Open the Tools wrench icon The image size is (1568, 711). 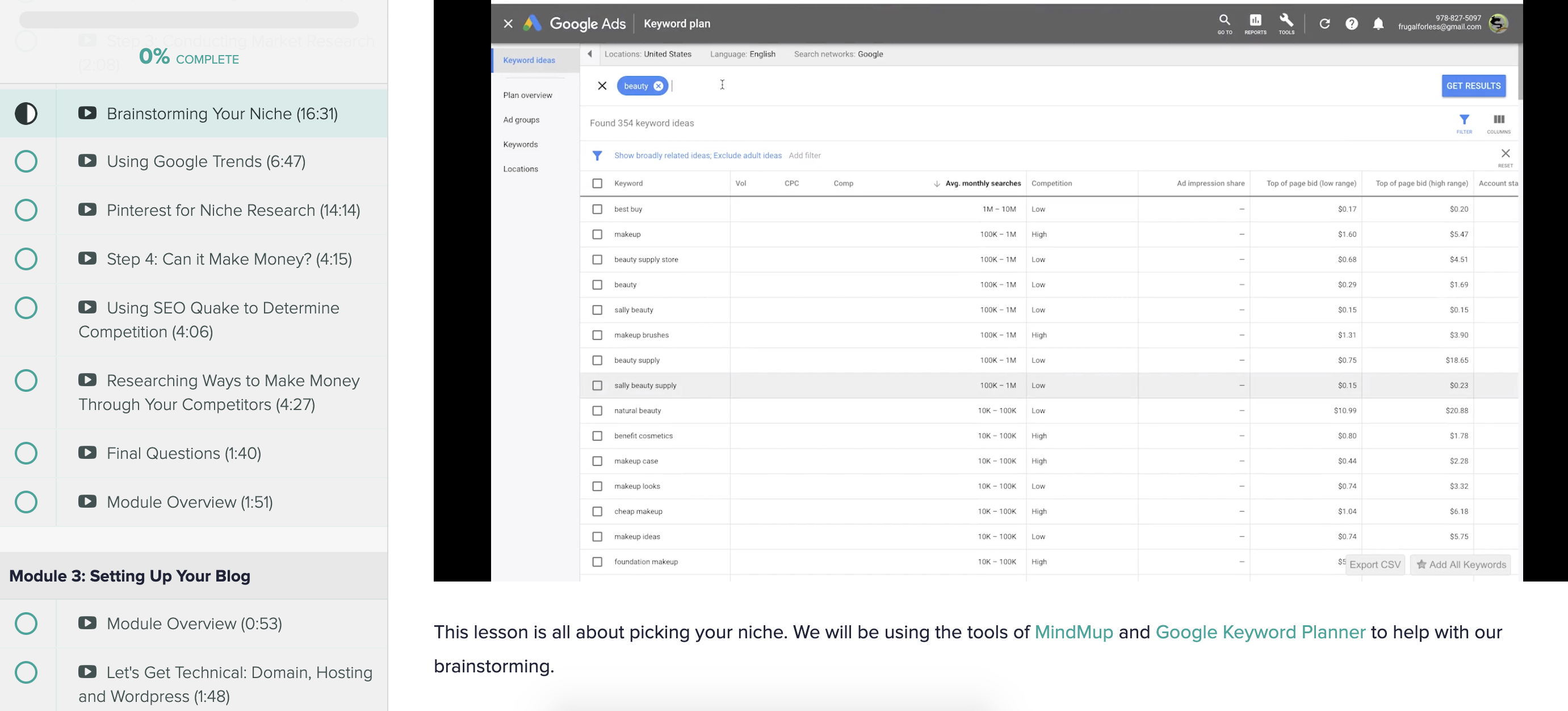pyautogui.click(x=1286, y=20)
